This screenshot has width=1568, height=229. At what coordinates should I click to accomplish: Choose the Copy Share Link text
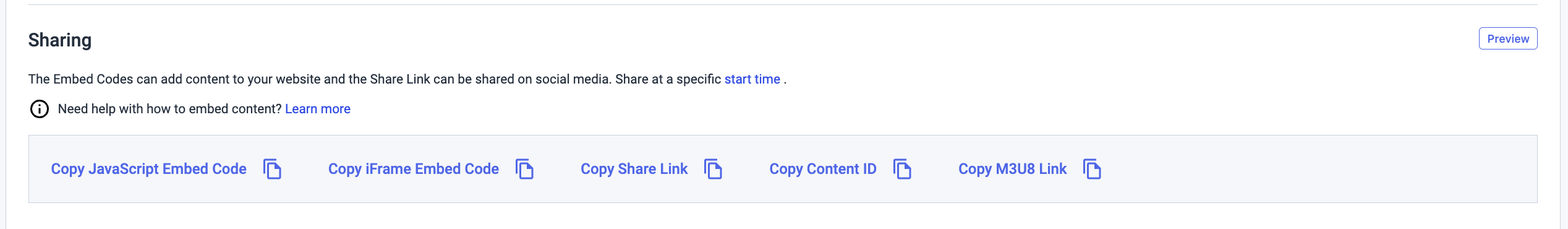[x=634, y=169]
